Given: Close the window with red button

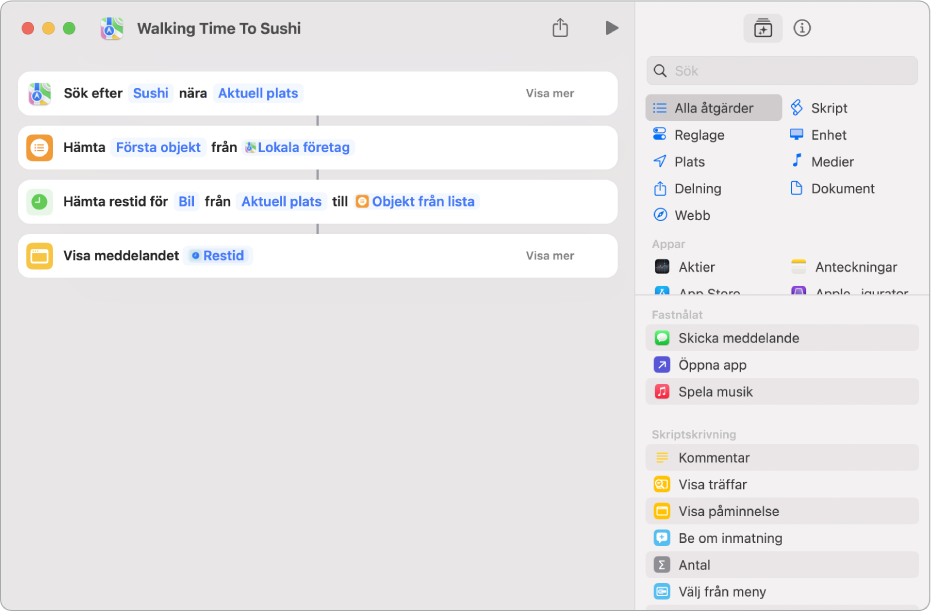Looking at the screenshot, I should pos(27,28).
